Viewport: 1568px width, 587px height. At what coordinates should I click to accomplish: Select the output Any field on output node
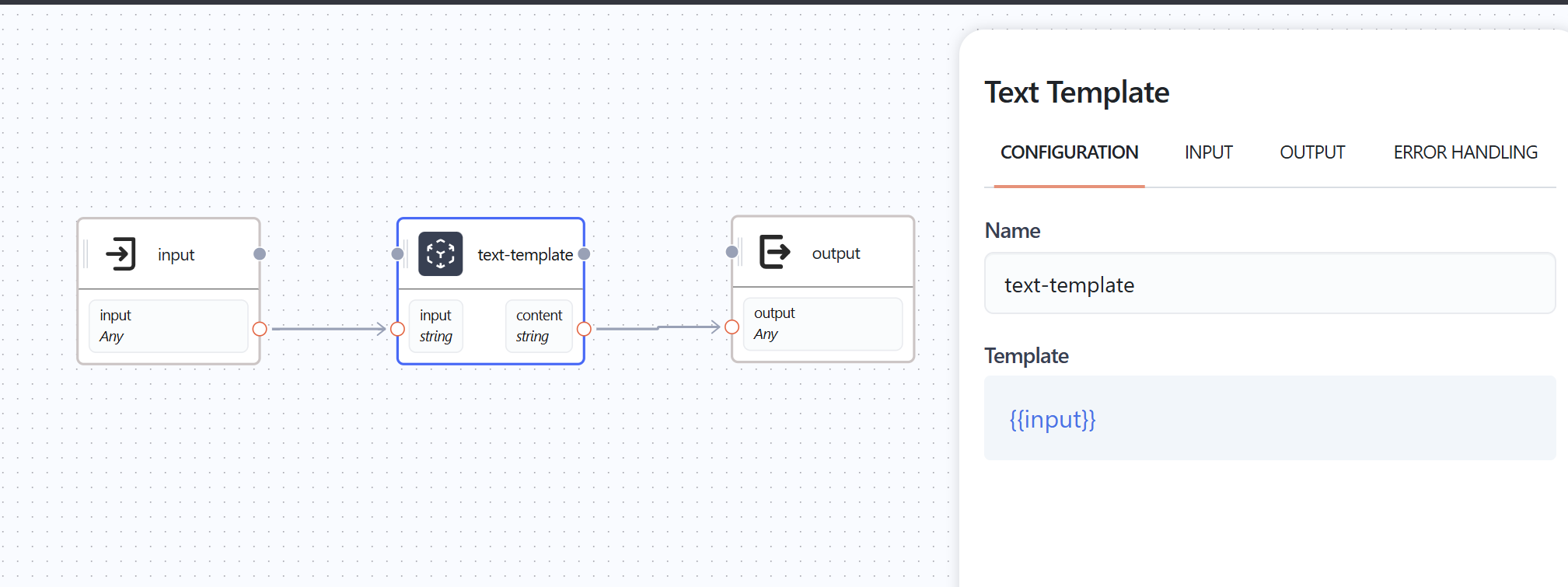point(822,323)
